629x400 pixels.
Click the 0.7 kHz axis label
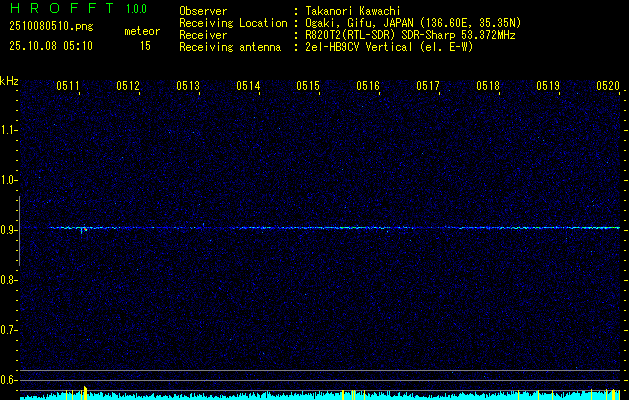pos(7,330)
